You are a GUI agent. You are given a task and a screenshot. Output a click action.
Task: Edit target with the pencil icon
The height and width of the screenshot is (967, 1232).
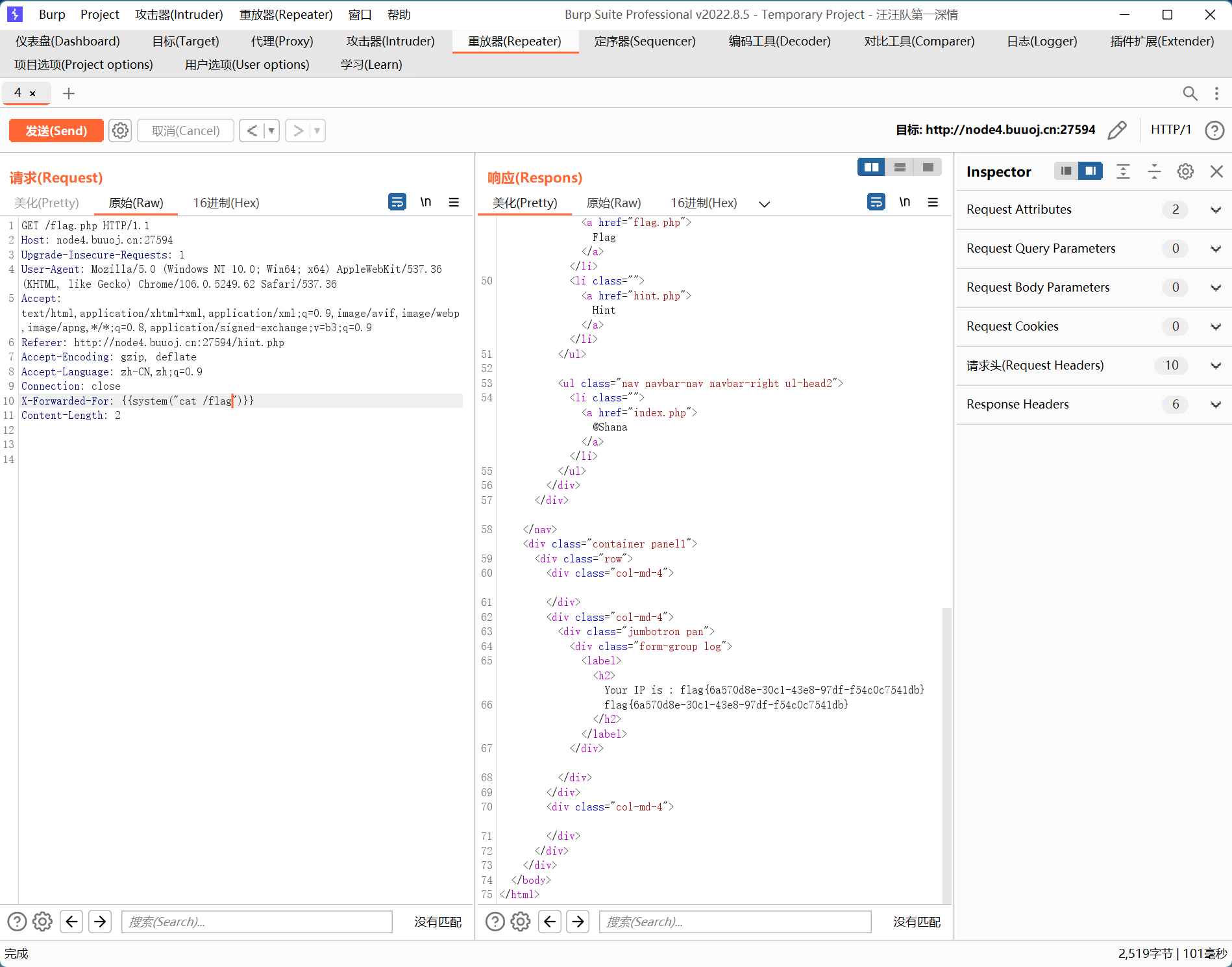tap(1117, 130)
